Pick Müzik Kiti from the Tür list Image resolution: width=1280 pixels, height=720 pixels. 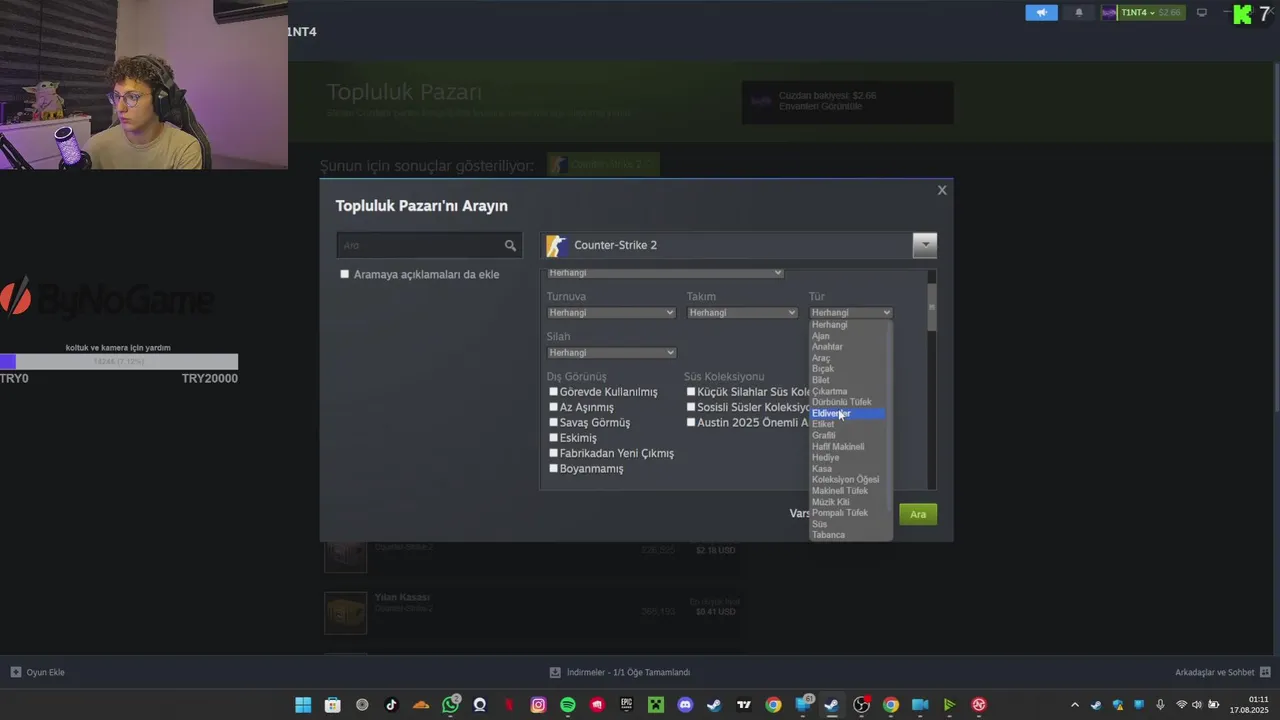(x=847, y=502)
